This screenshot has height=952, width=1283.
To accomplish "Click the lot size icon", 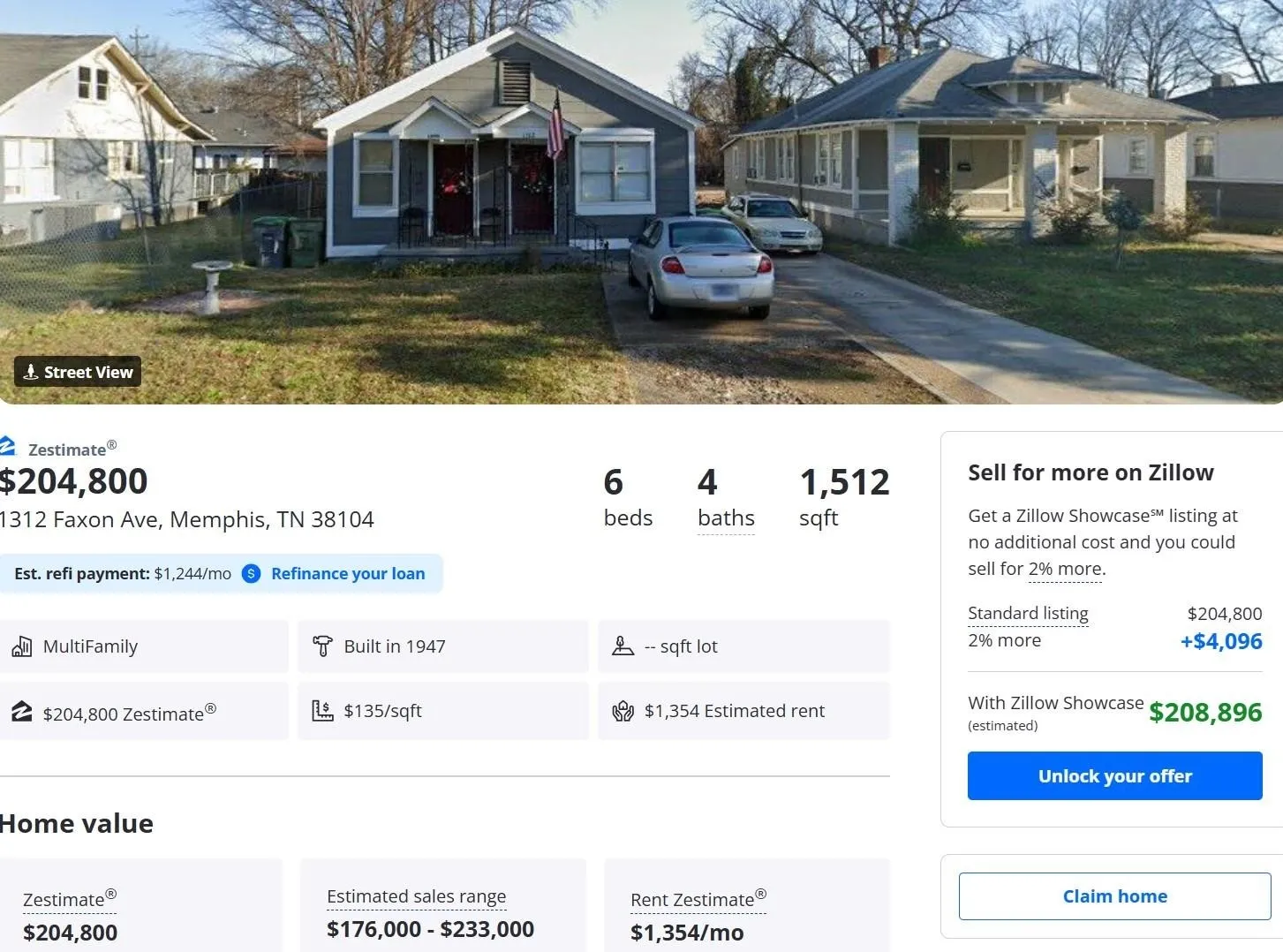I will click(x=623, y=646).
